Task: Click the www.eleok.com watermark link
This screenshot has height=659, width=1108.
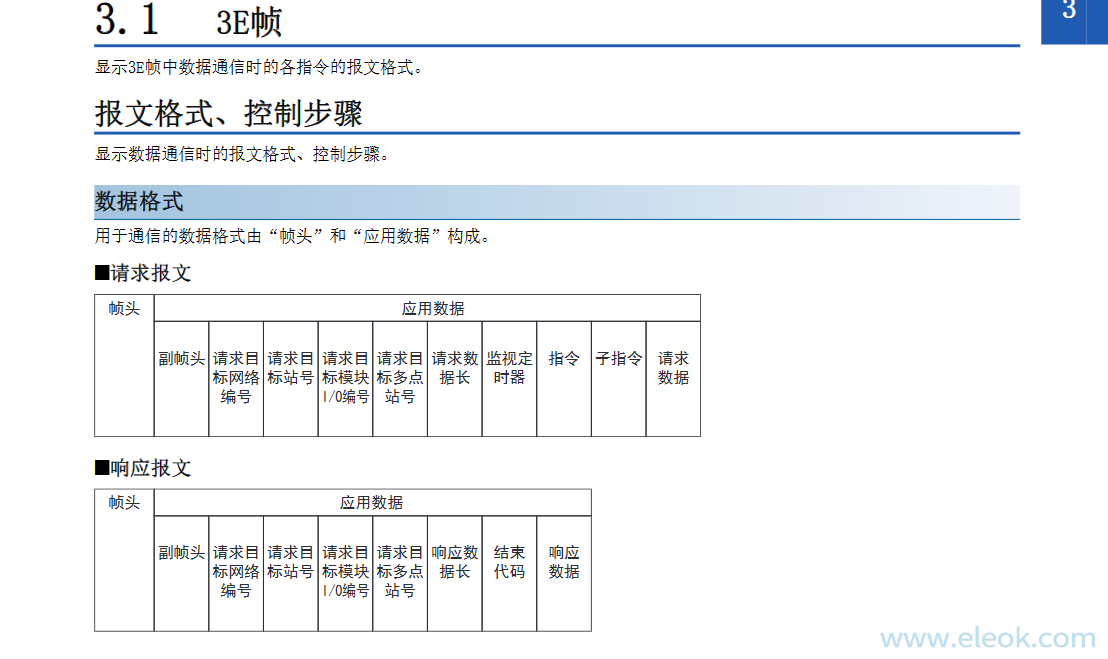Action: tap(987, 638)
